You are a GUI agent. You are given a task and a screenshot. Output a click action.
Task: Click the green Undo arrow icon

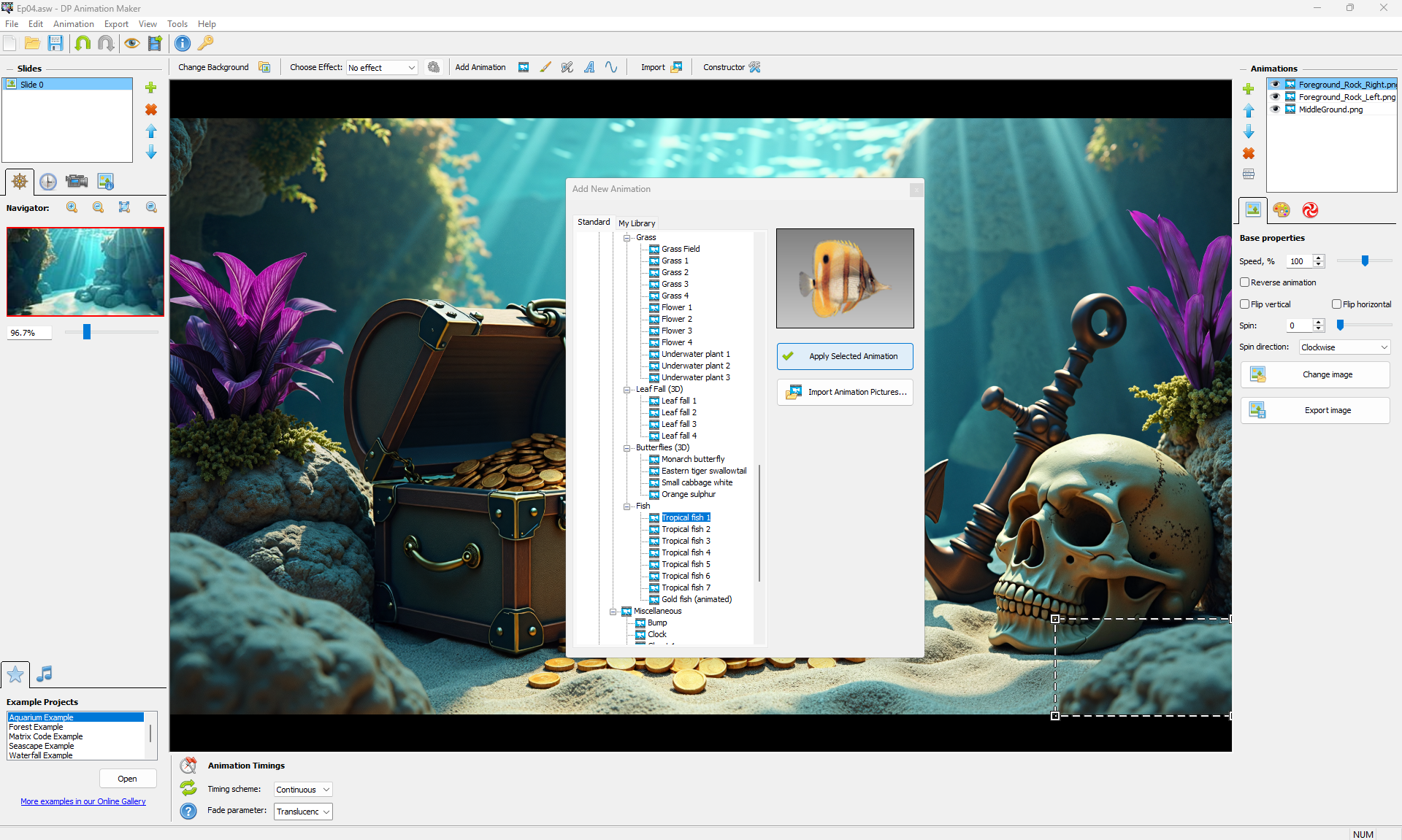(83, 43)
